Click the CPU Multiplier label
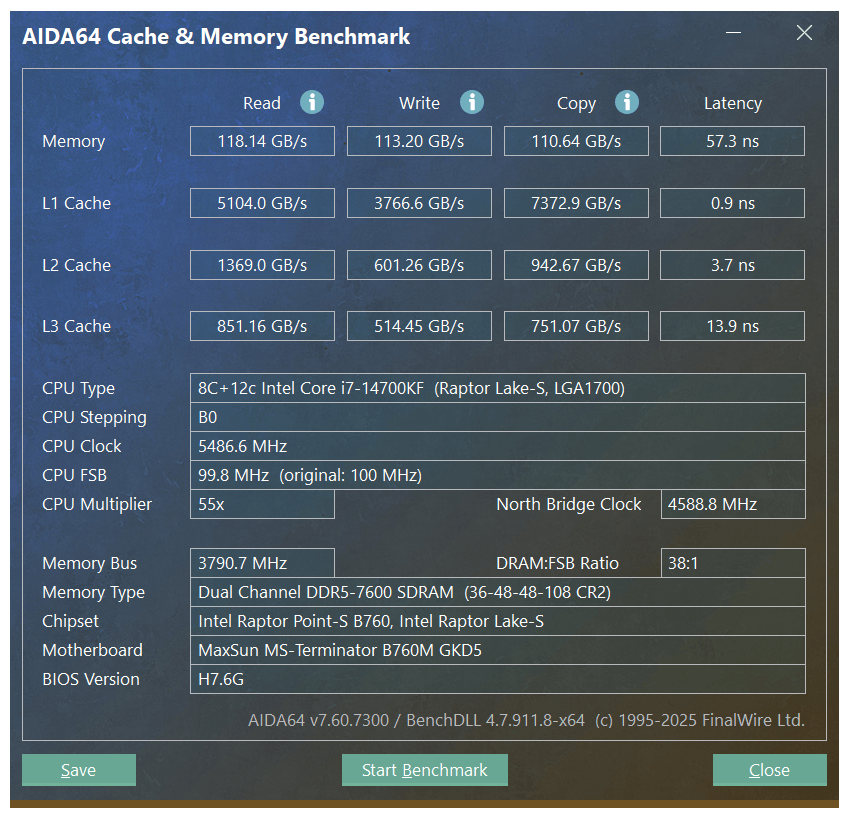Image resolution: width=850 pixels, height=822 pixels. [97, 504]
